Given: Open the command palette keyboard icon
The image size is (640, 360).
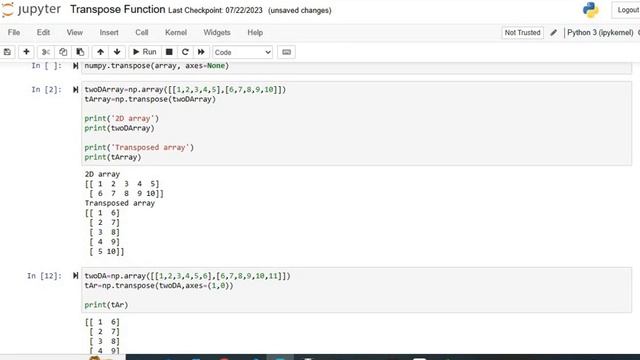Looking at the screenshot, I should [287, 52].
